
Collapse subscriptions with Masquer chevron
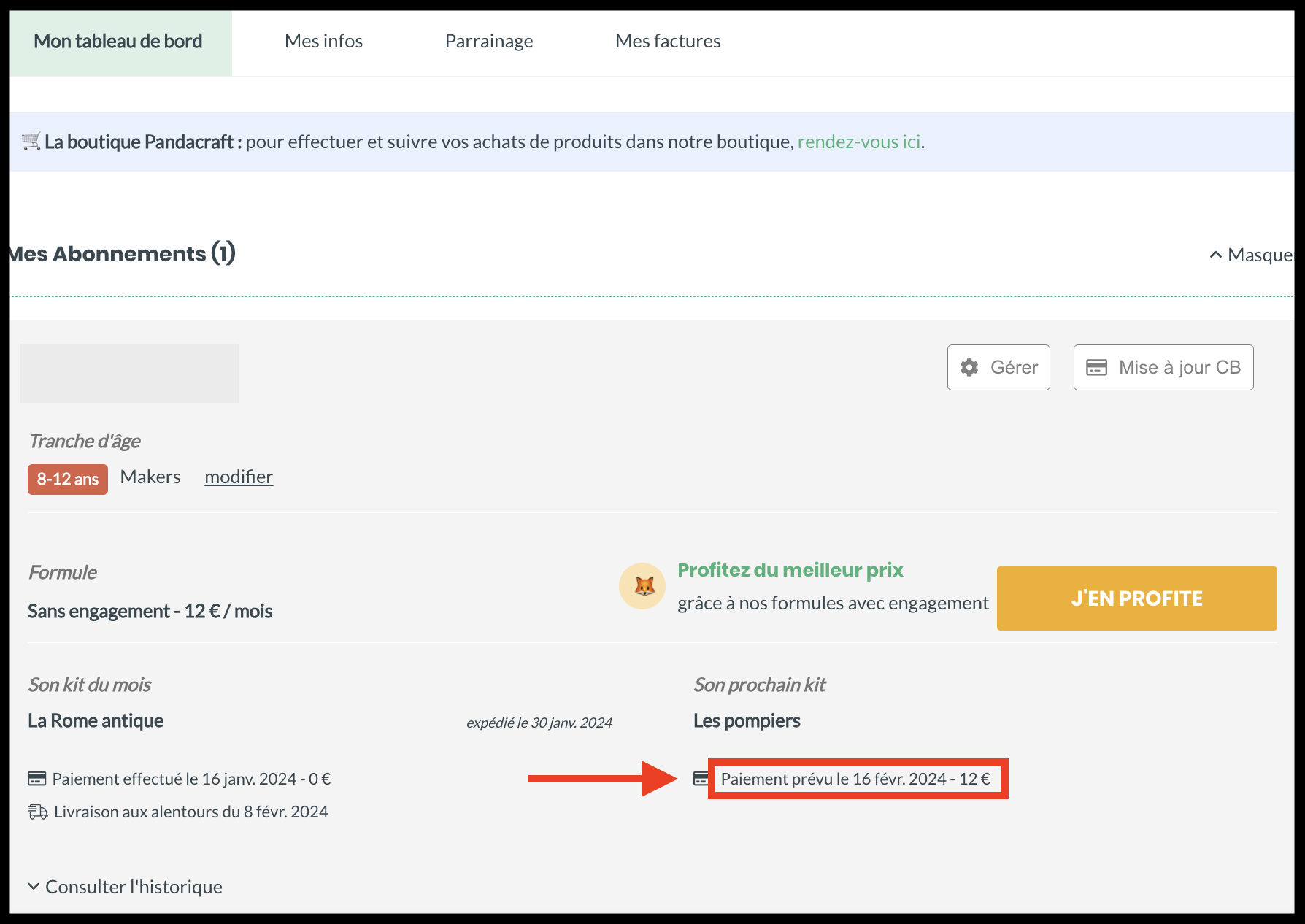pos(1252,255)
